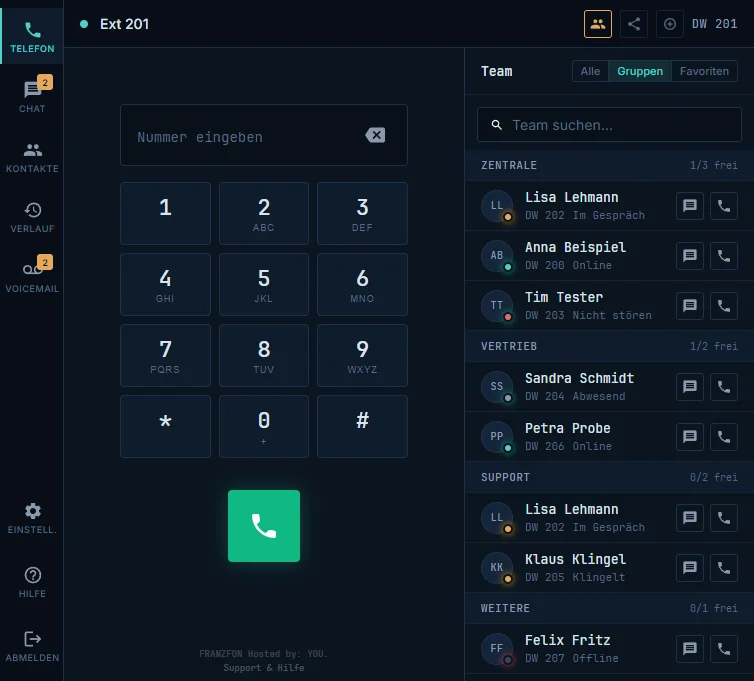
Task: Tap keypad key 6 MNO
Action: point(363,285)
